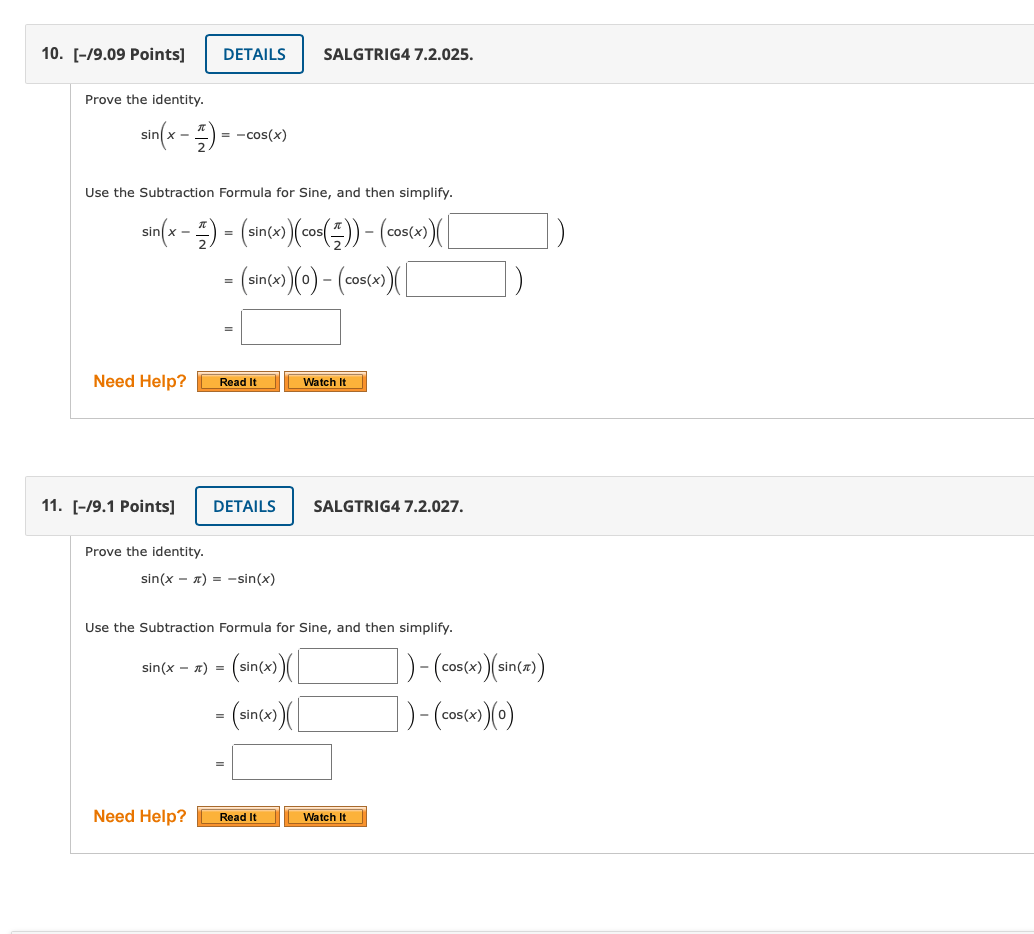Screen dimensions: 1034x934
Task: Click the SALGTRIG4 7.2.025. reference text
Action: click(398, 55)
